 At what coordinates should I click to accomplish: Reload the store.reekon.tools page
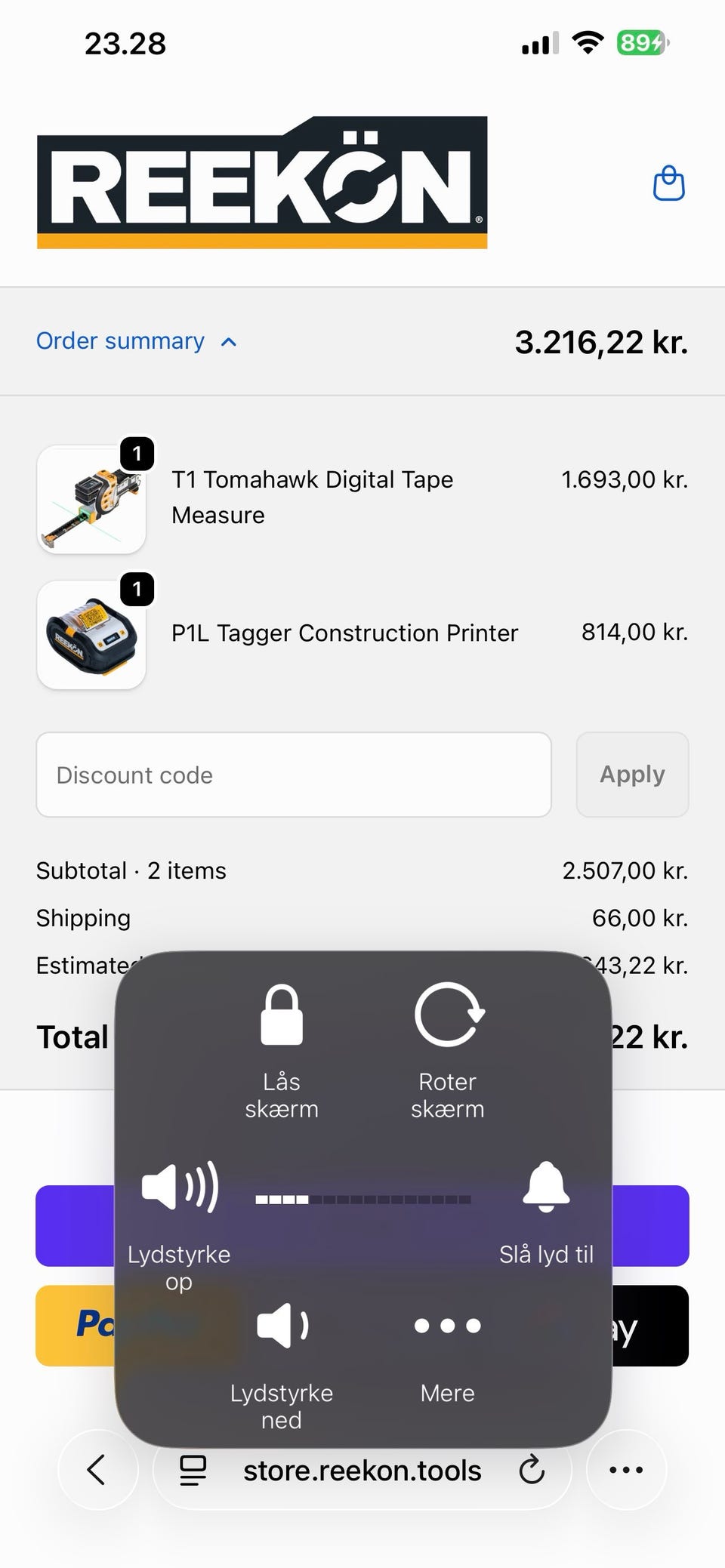(532, 1470)
